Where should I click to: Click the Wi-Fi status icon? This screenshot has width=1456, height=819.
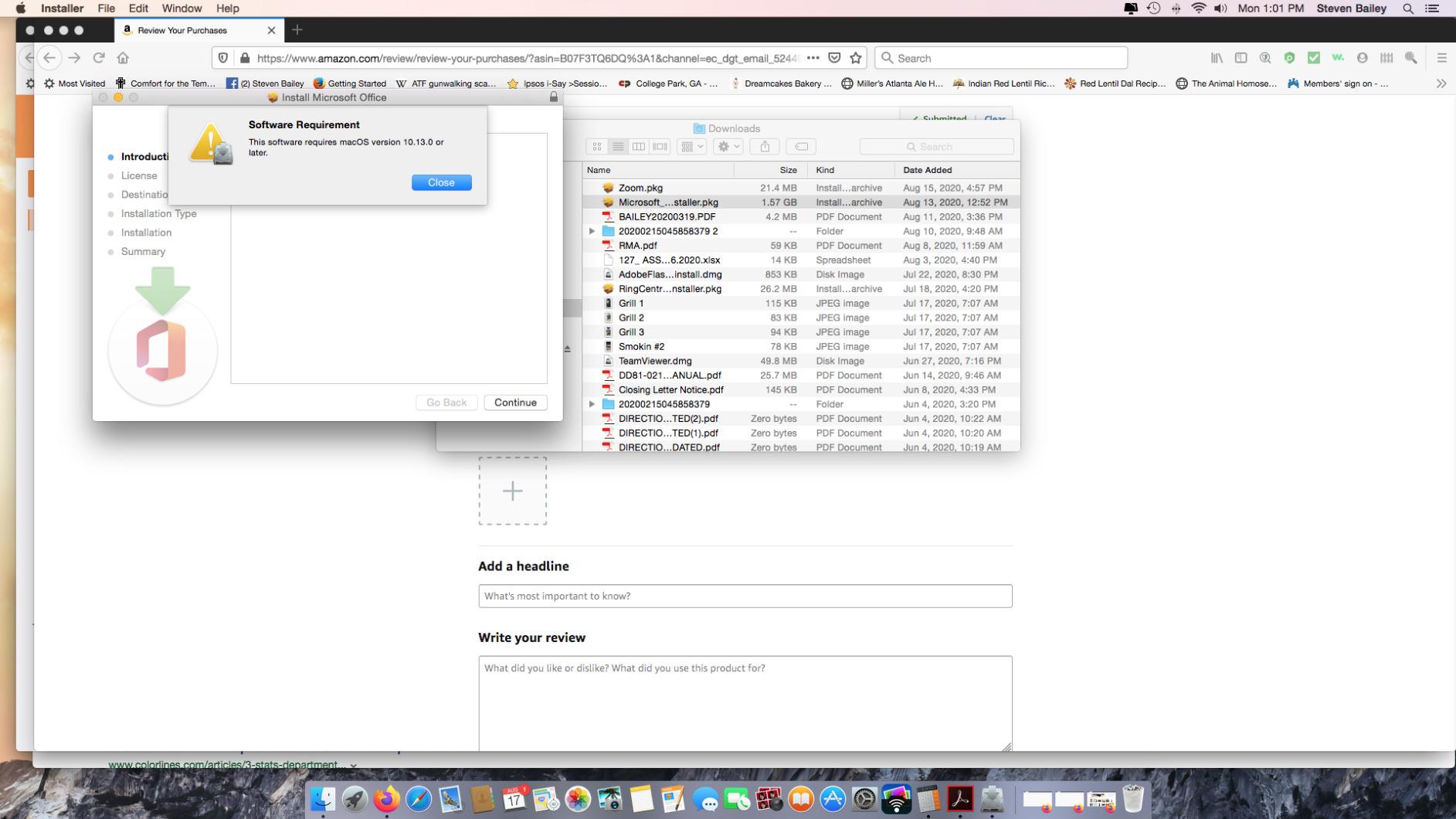[1198, 8]
